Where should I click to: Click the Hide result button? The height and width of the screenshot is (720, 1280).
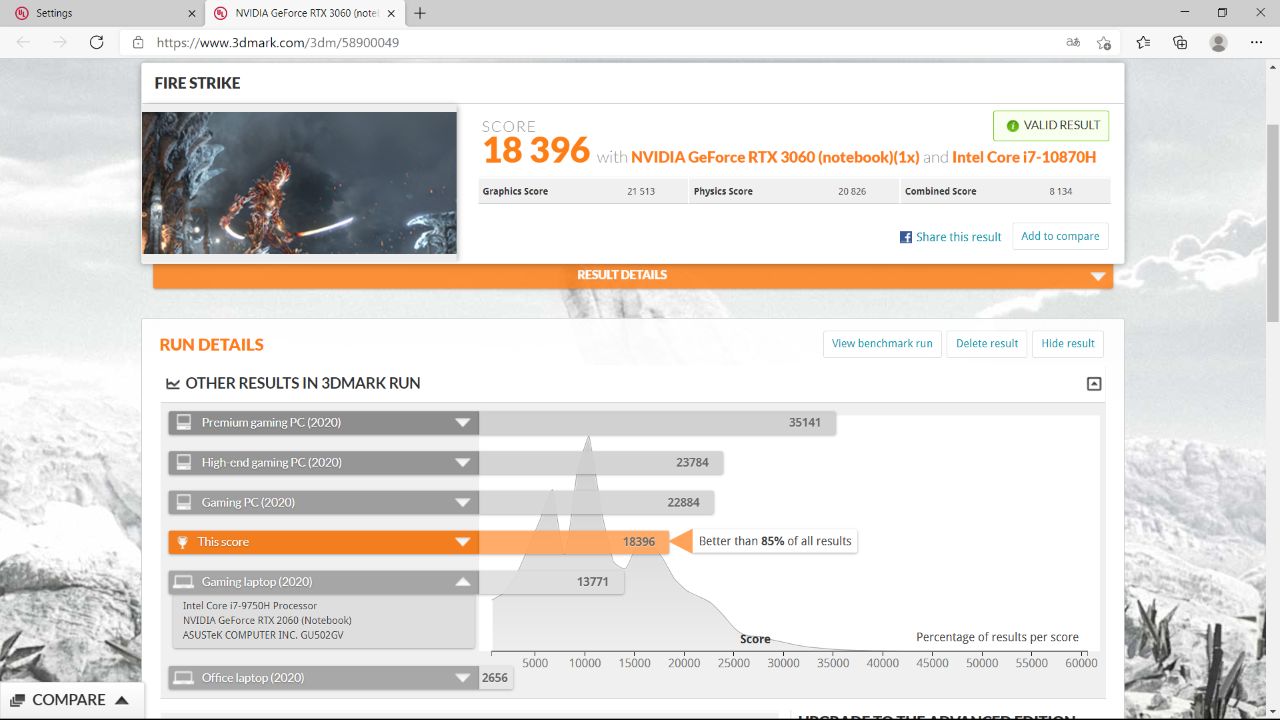click(1068, 343)
